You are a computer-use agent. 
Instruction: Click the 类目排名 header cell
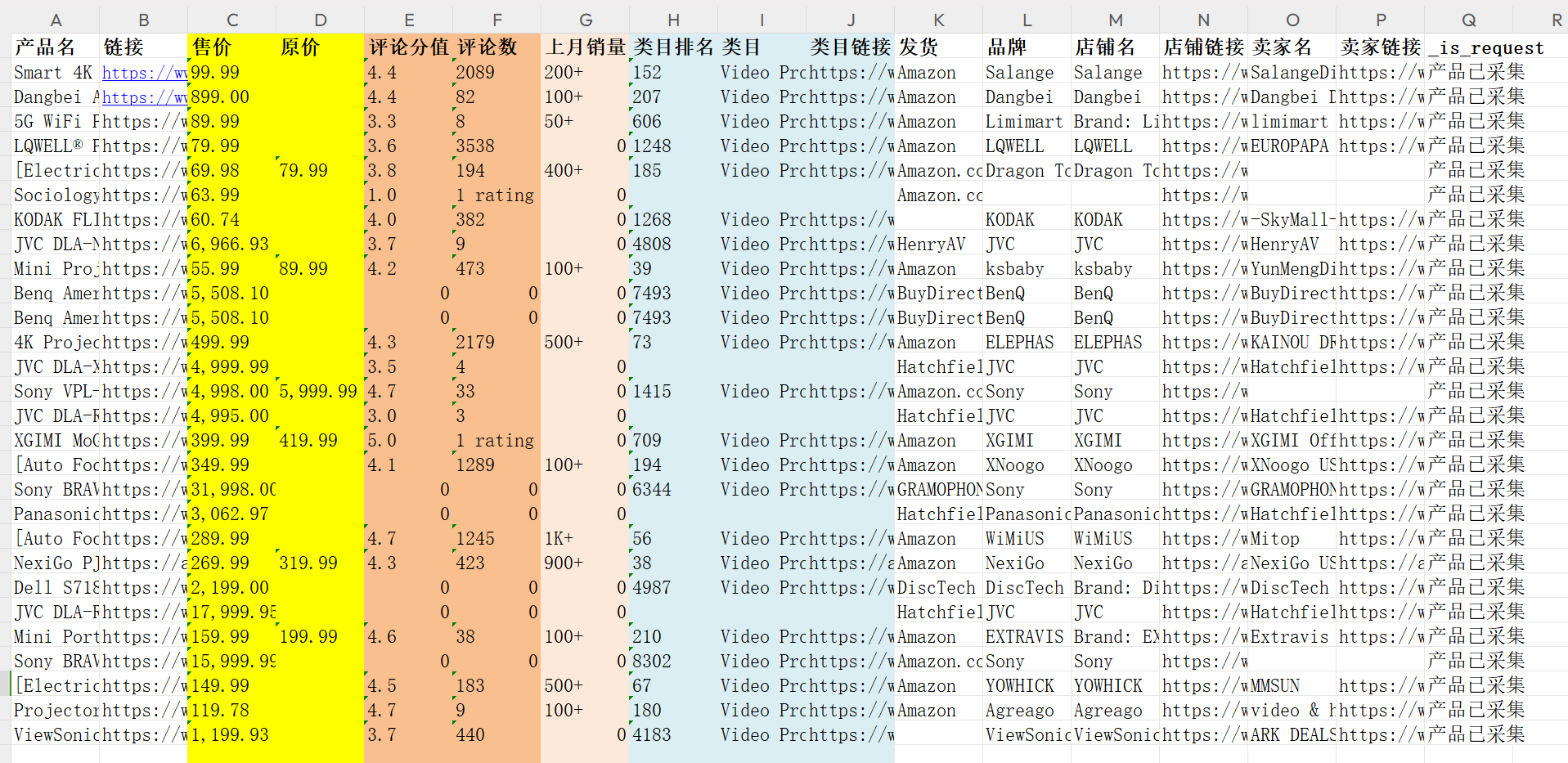tap(674, 47)
